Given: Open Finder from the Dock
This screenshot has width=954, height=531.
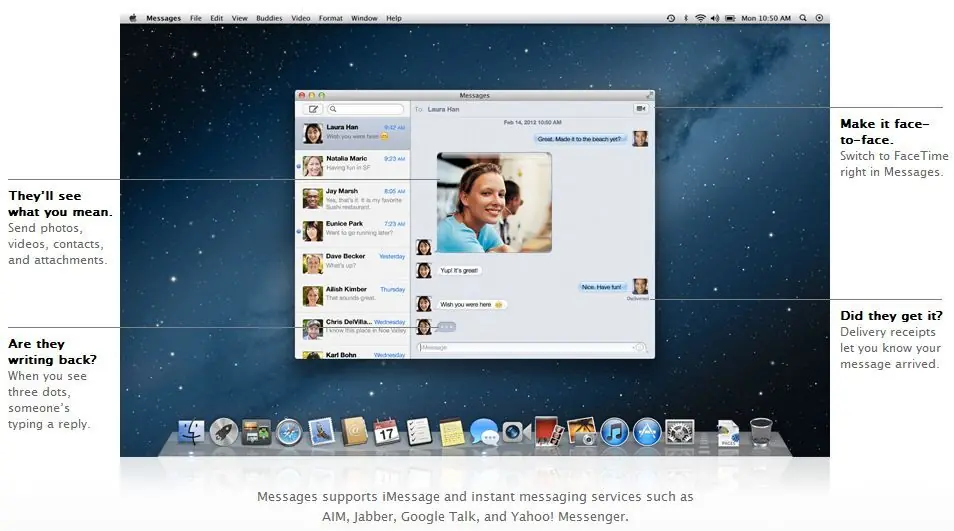Looking at the screenshot, I should point(192,432).
